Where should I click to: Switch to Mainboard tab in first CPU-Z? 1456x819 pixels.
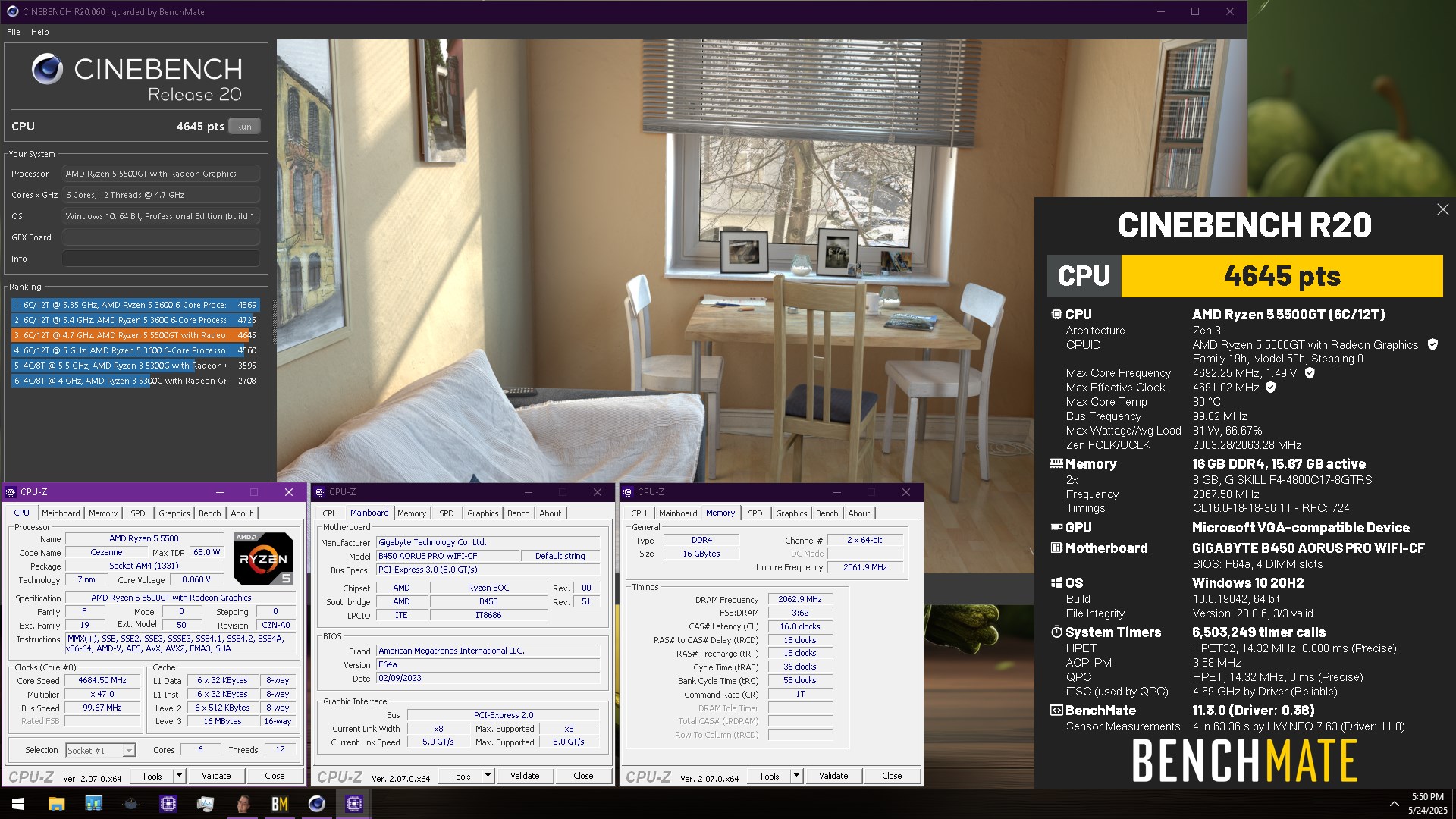coord(61,513)
